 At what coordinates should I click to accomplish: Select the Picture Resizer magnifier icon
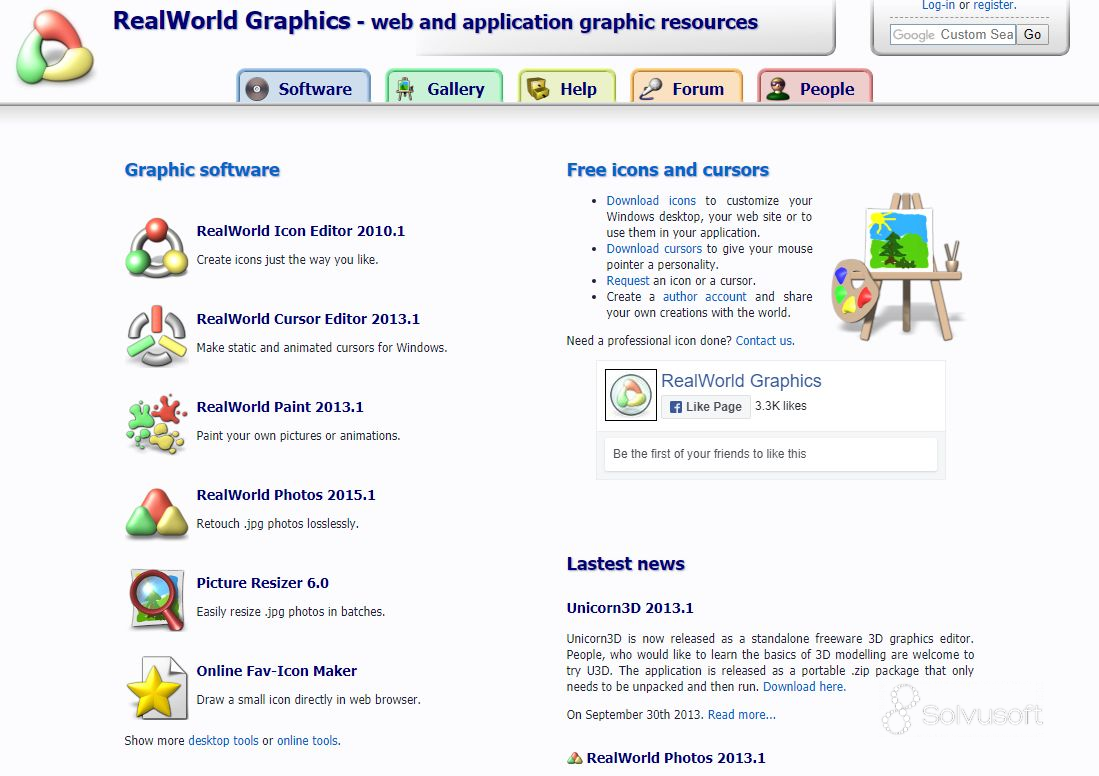(156, 597)
